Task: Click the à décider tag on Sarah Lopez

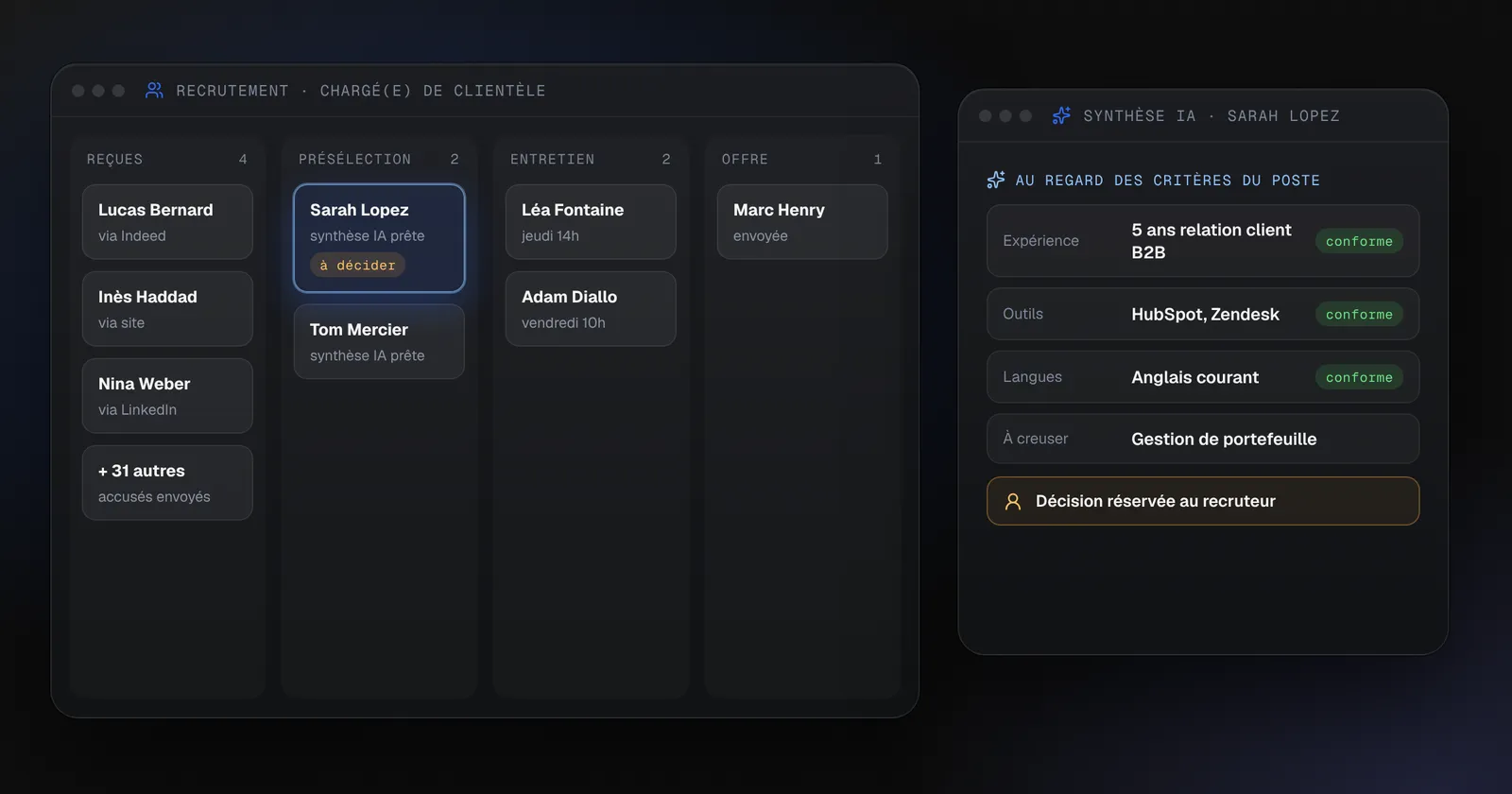Action: coord(358,266)
